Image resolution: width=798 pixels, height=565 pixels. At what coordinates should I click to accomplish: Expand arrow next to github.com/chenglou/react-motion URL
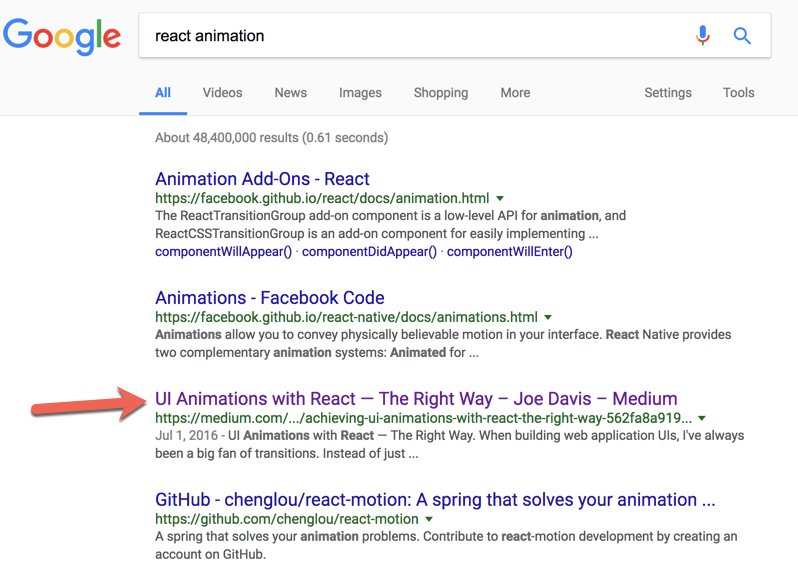[429, 519]
